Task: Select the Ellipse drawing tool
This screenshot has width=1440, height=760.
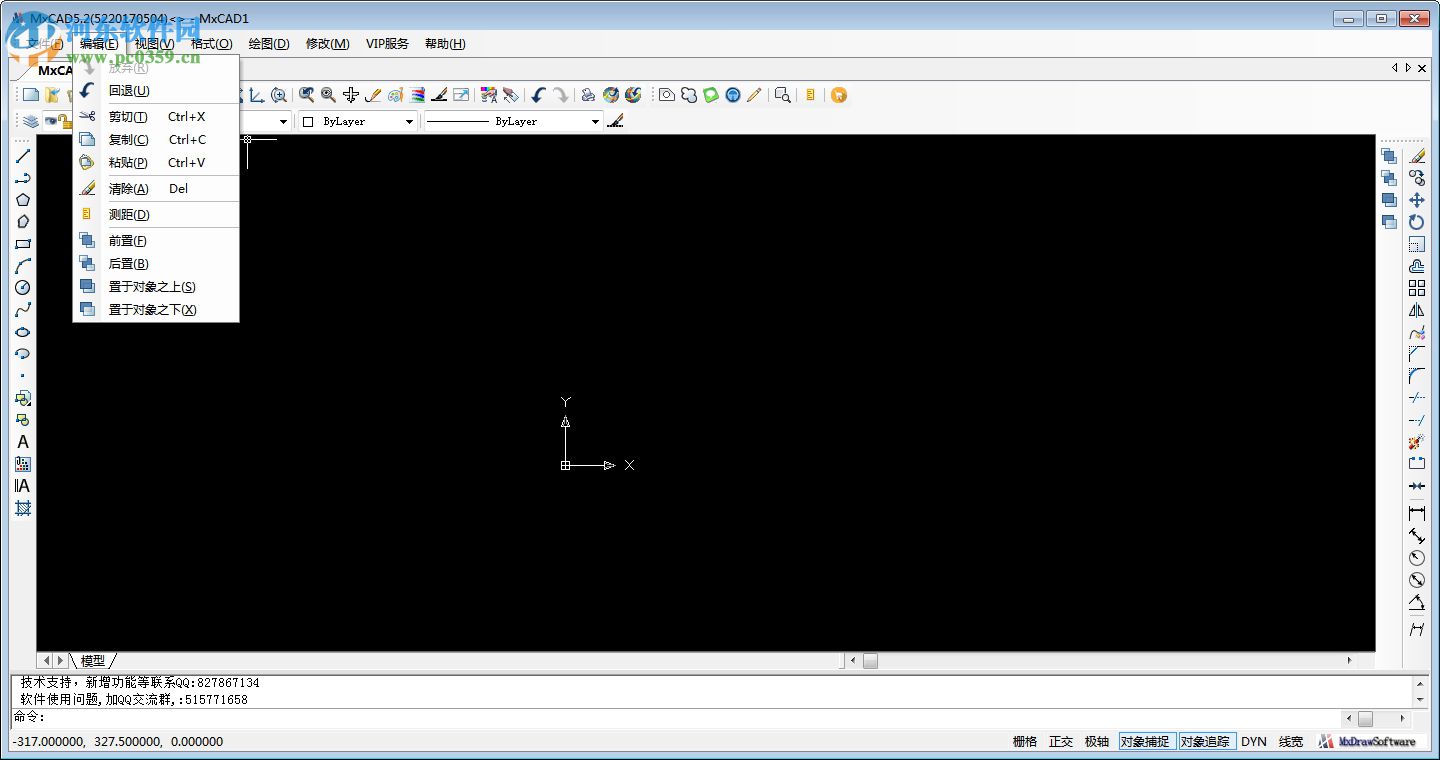Action: click(x=22, y=332)
